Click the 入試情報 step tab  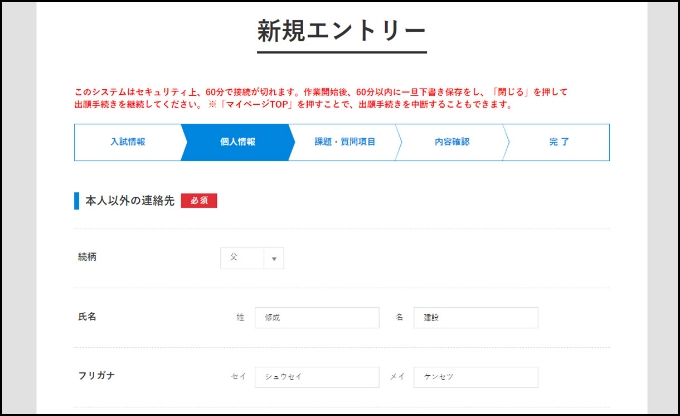(x=127, y=142)
